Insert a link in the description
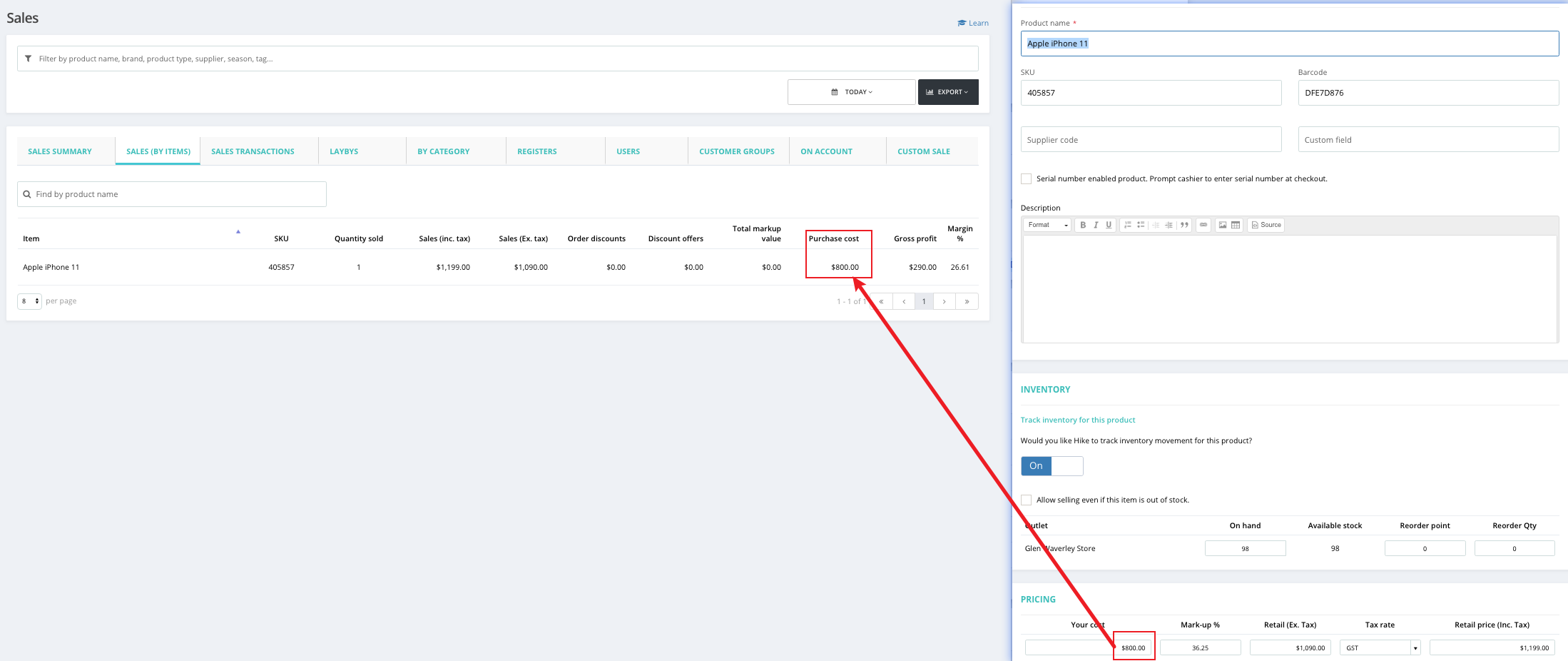Viewport: 1568px width, 661px height. click(1203, 225)
